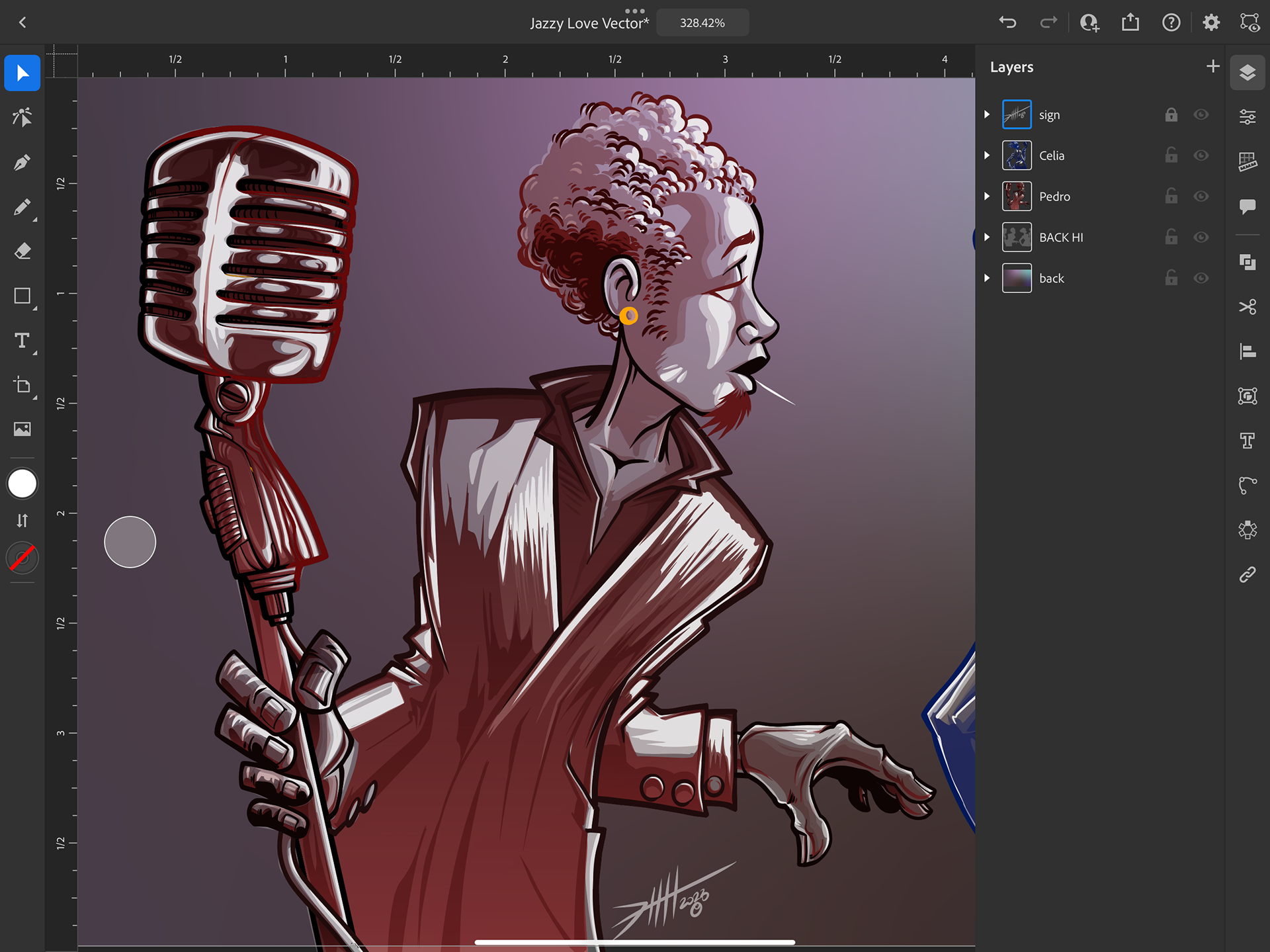Screen dimensions: 1270x952
Task: Unlock the sign layer
Action: tap(1171, 114)
